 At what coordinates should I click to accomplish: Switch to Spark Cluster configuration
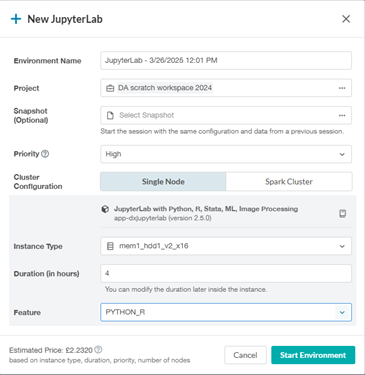coord(289,182)
